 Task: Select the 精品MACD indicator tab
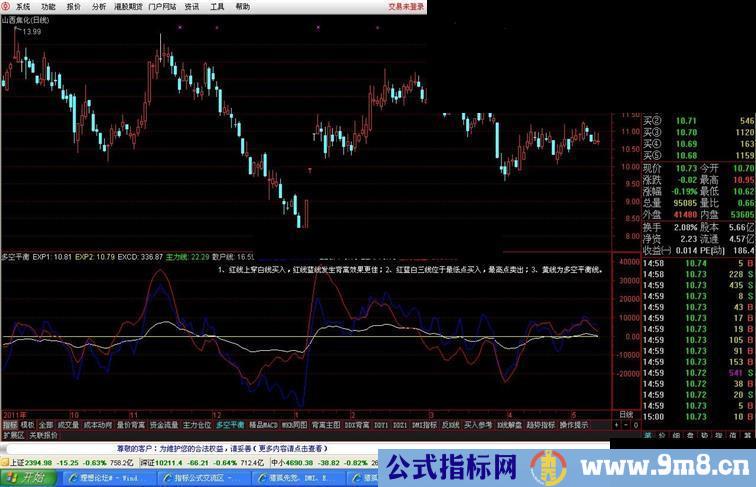point(263,425)
